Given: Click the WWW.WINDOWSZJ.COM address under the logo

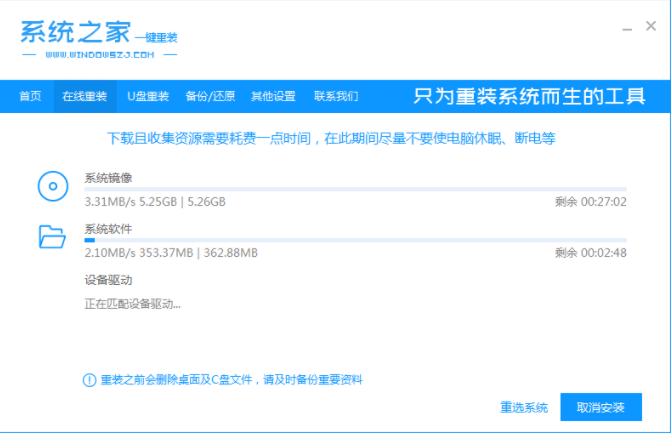Looking at the screenshot, I should [98, 52].
